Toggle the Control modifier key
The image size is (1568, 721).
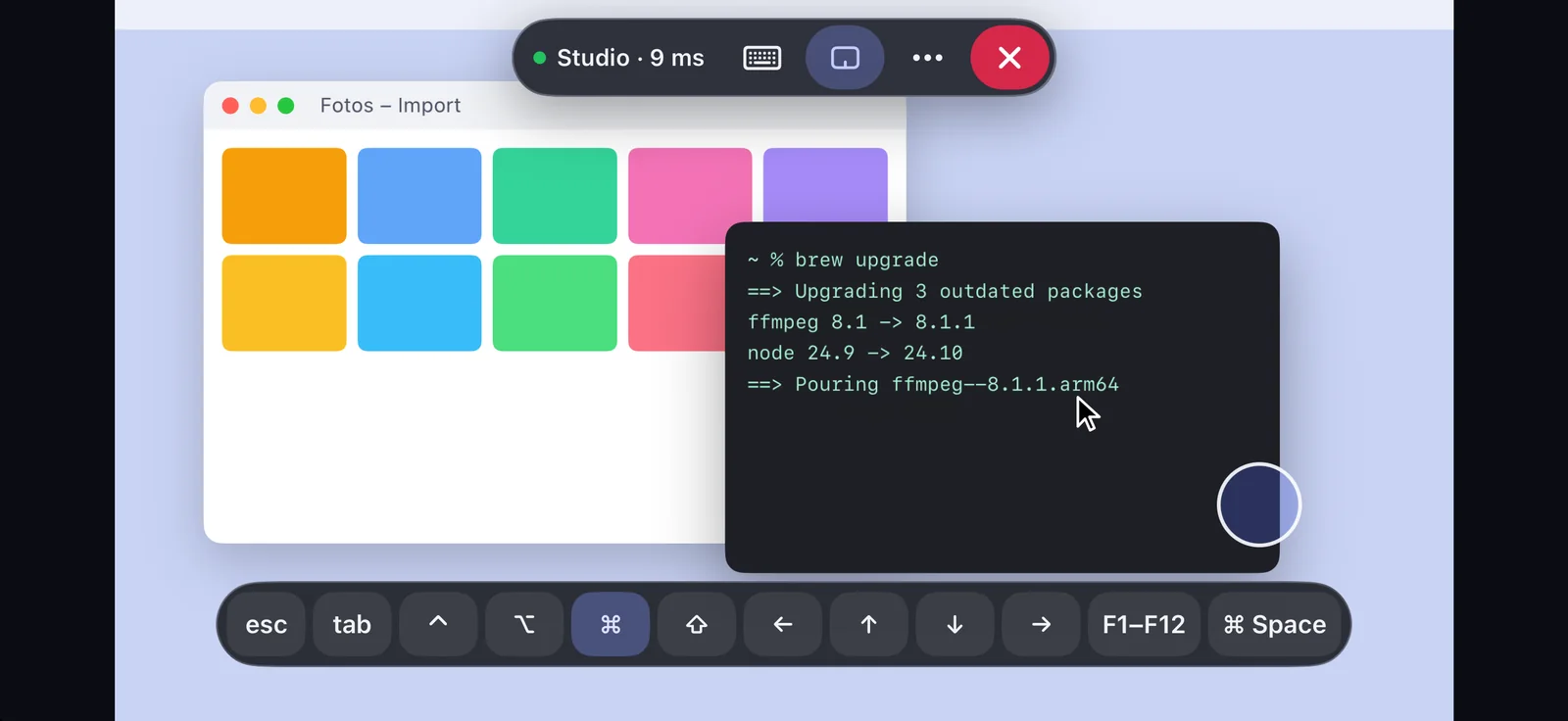438,624
